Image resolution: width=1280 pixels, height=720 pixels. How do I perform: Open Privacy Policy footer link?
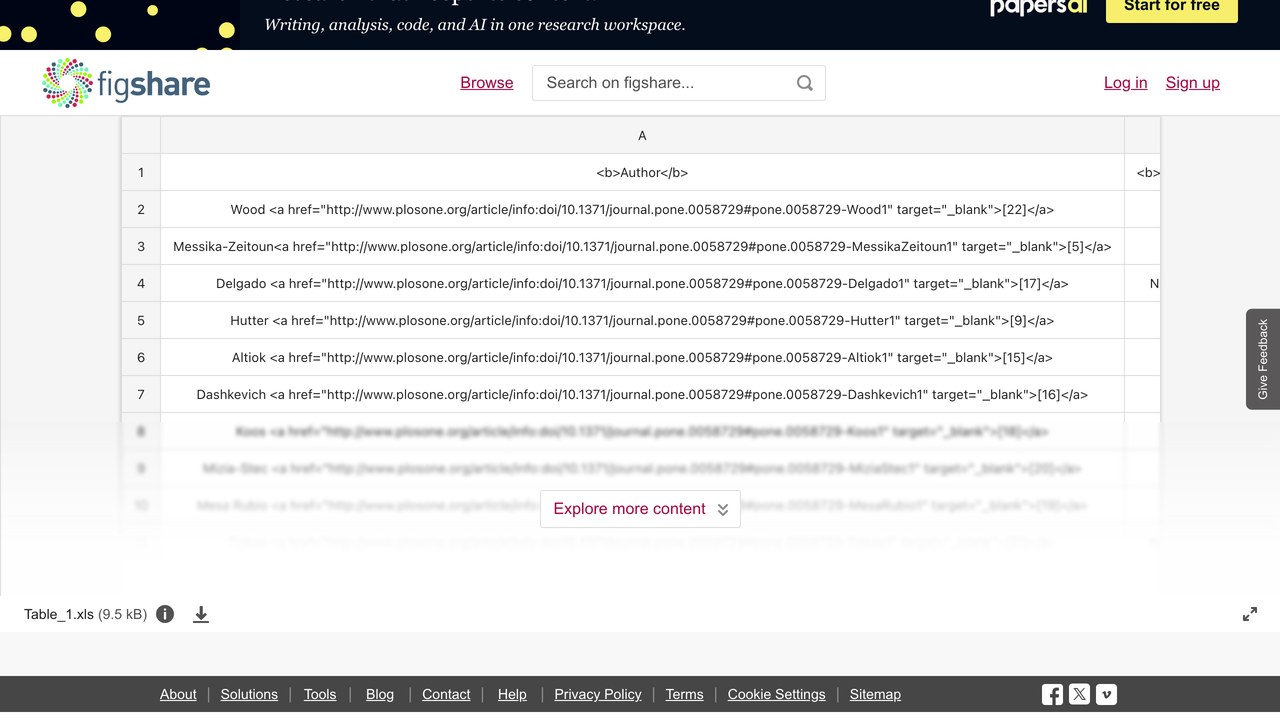pos(598,694)
